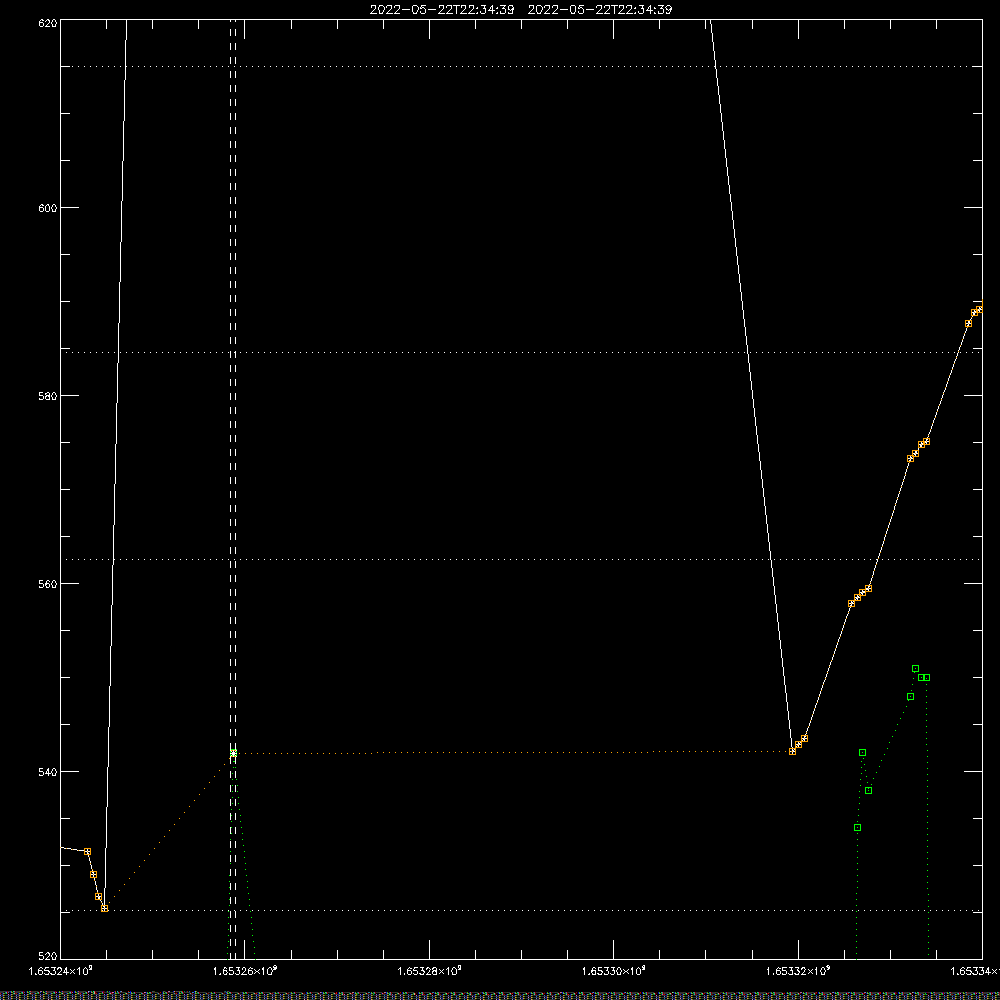Click the y-axis label 620

pos(48,23)
